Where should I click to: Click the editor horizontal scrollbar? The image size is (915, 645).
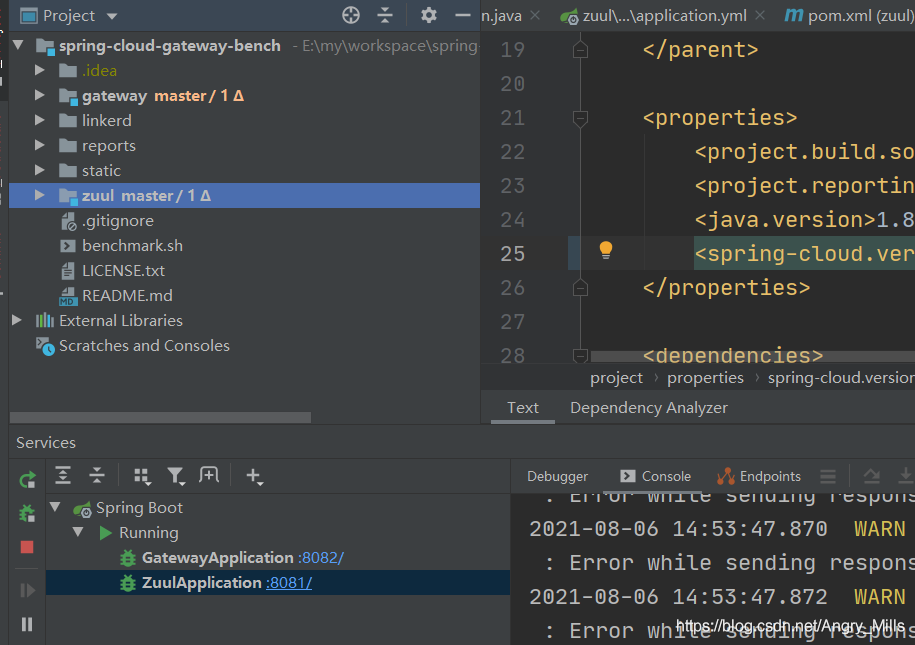click(x=753, y=355)
